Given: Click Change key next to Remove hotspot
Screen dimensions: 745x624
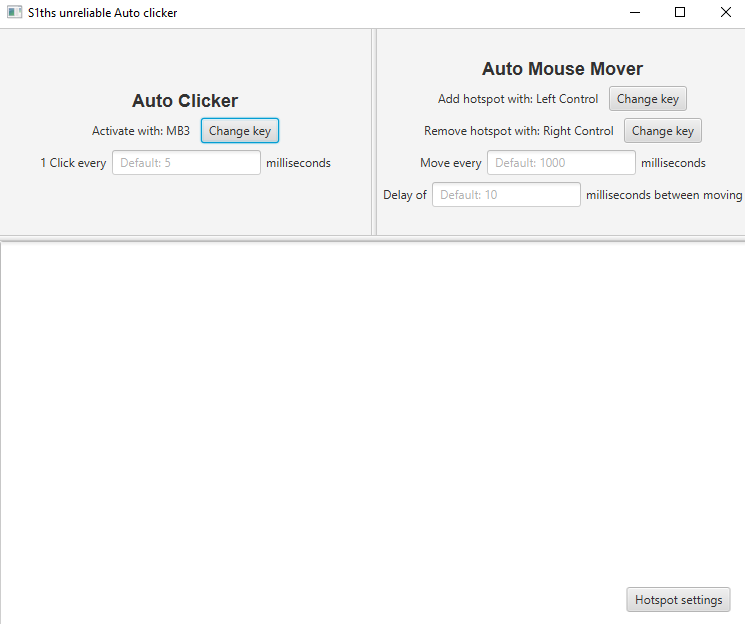Looking at the screenshot, I should (x=663, y=131).
